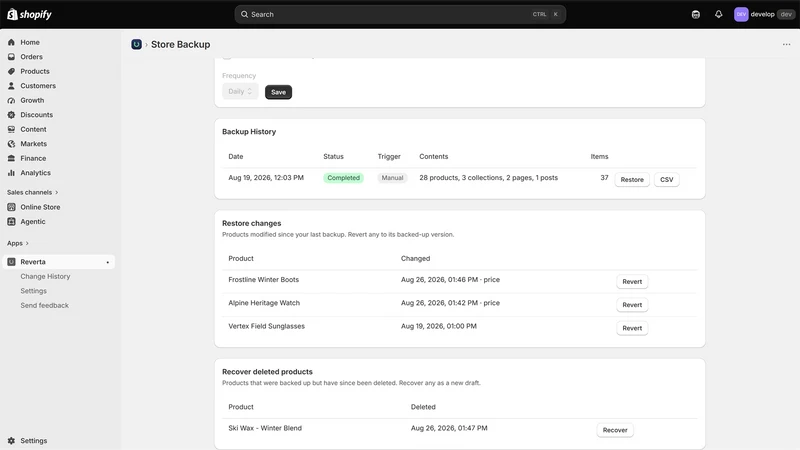Export the backup as CSV
This screenshot has height=450, width=800.
coord(666,180)
